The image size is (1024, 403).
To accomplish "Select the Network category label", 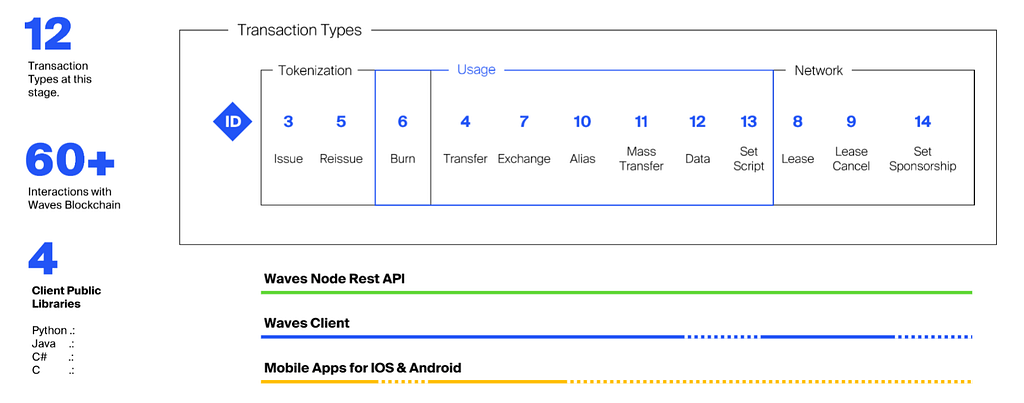I will point(818,70).
